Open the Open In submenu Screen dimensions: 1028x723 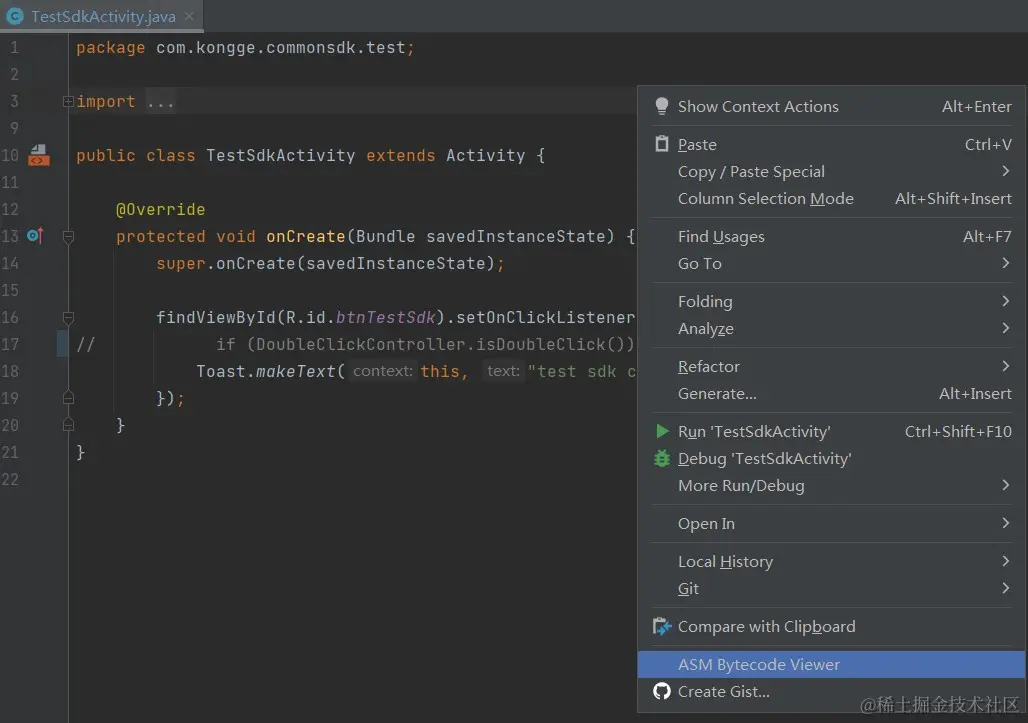click(831, 524)
